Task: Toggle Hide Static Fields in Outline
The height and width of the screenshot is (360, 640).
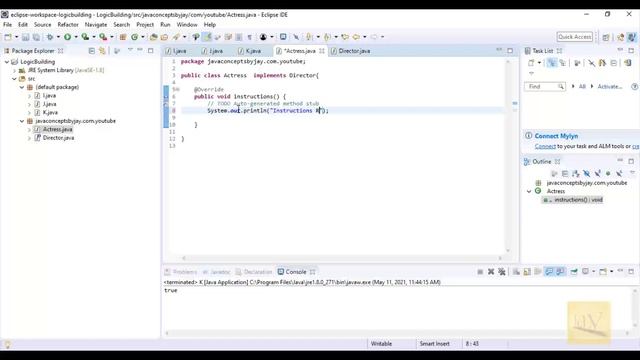Action: 597,173
